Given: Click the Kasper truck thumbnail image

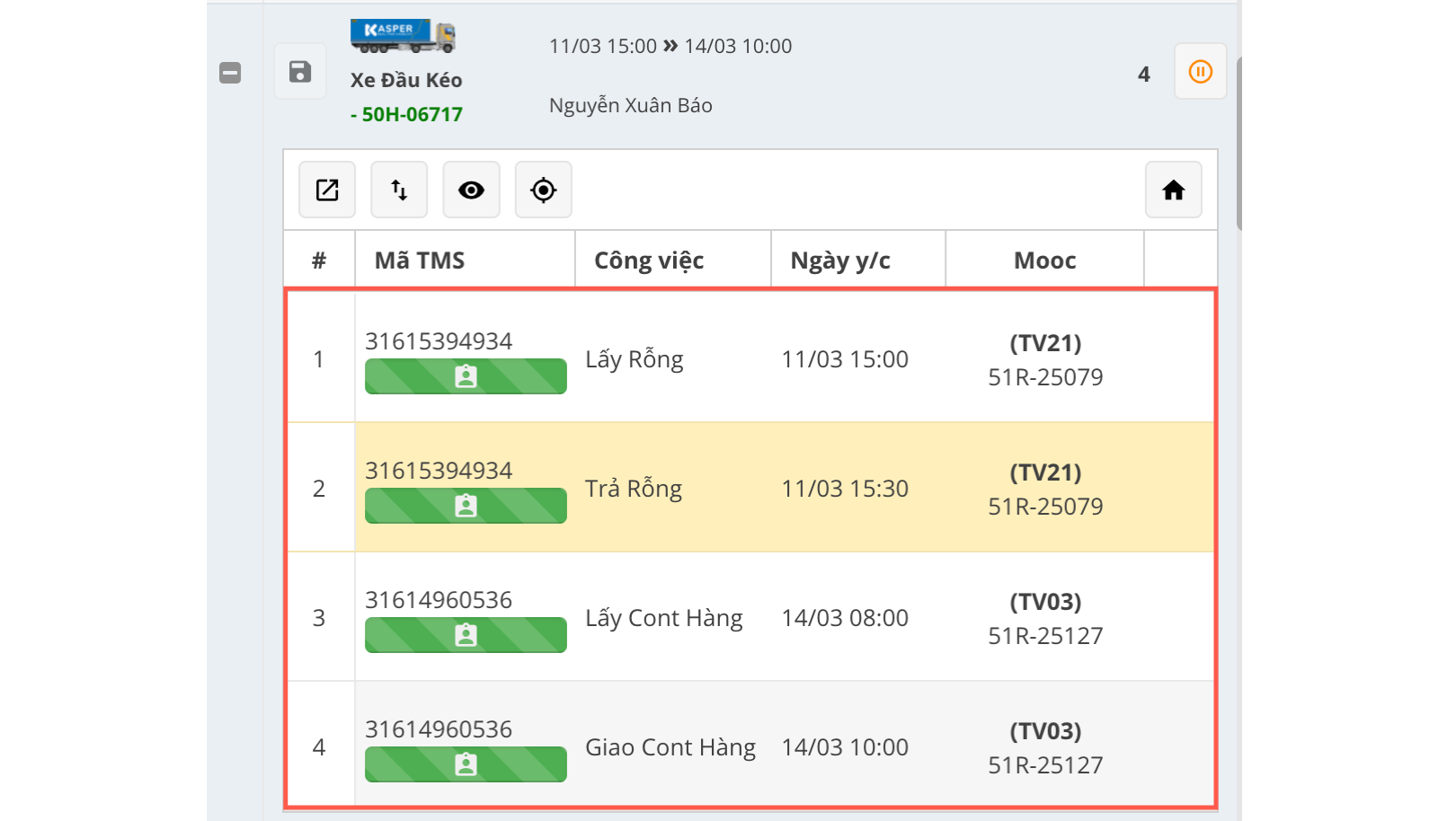Looking at the screenshot, I should (403, 36).
